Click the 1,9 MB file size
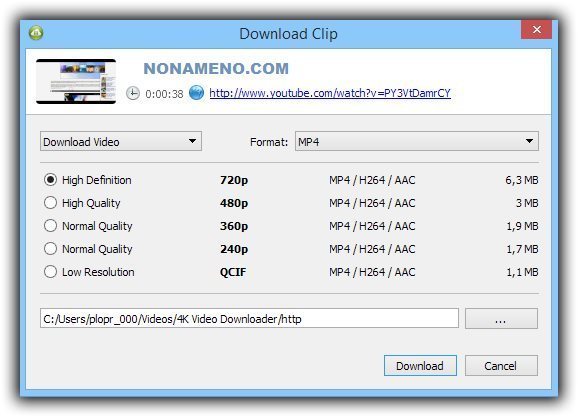 522,226
